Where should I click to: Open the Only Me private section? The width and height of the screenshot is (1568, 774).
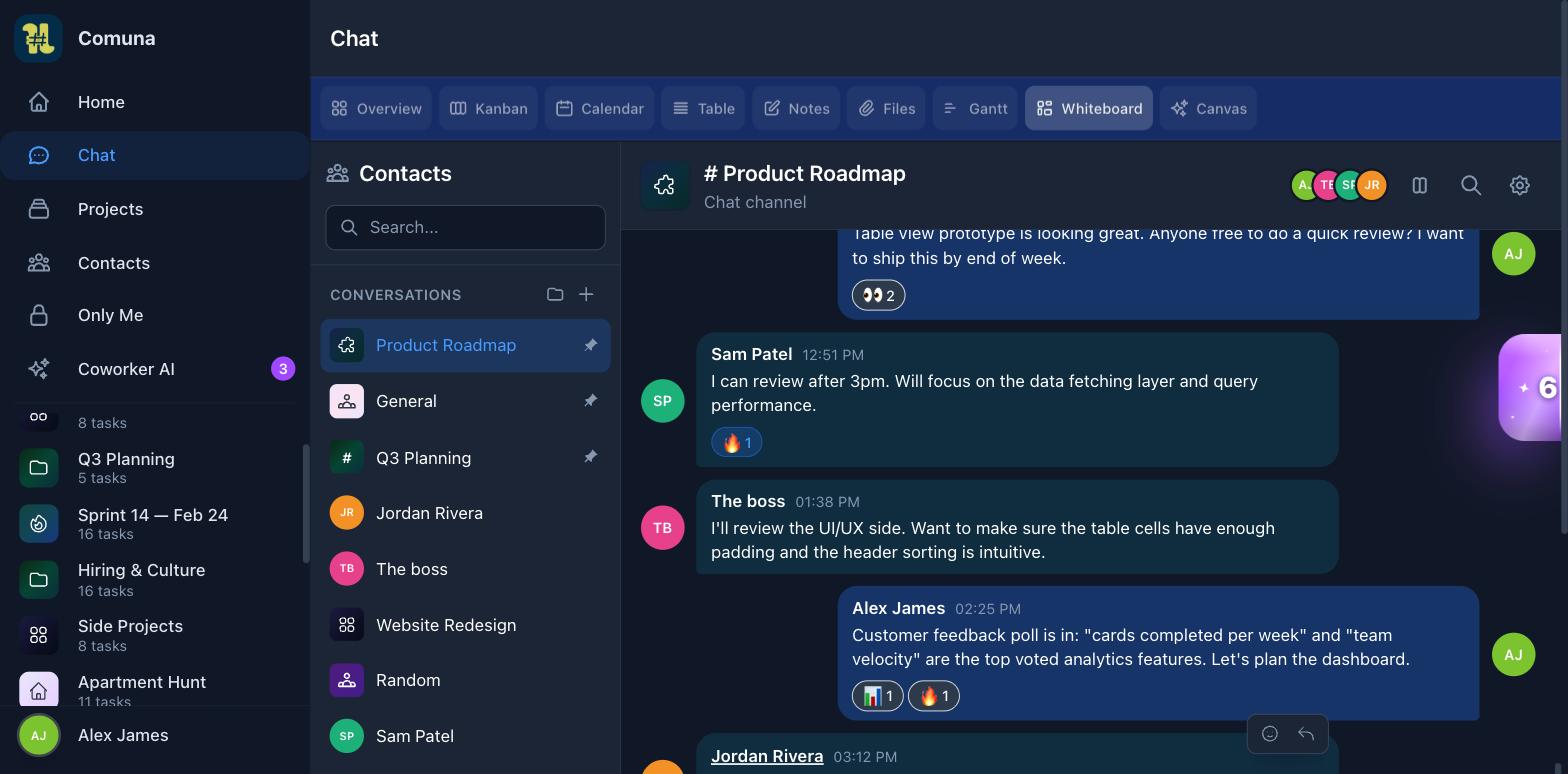[155, 315]
